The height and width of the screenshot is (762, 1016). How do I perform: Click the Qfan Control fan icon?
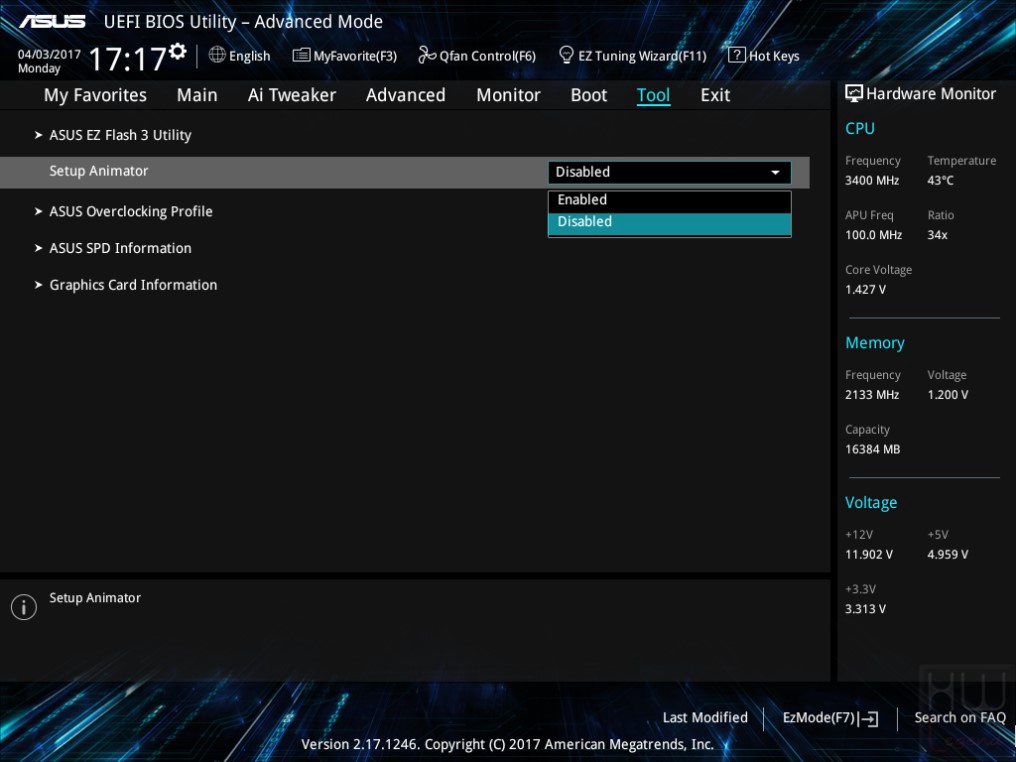coord(427,55)
